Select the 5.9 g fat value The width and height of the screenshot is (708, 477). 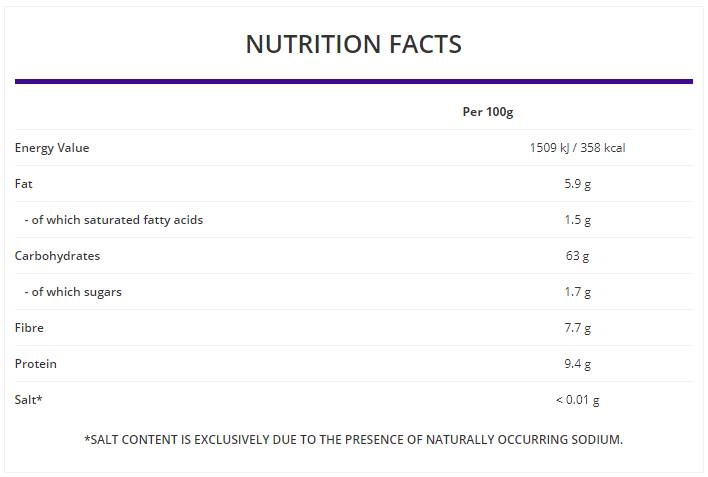click(x=577, y=184)
